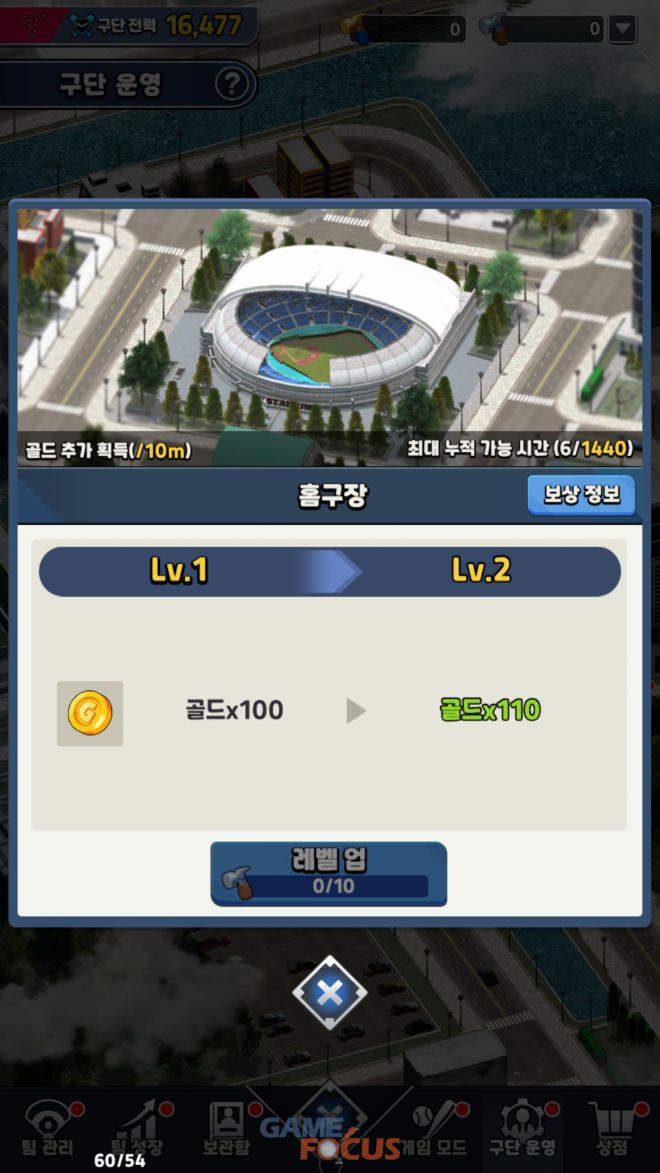Click the yellow hammer currency icon
Viewport: 660px width, 1173px height.
[x=353, y=28]
